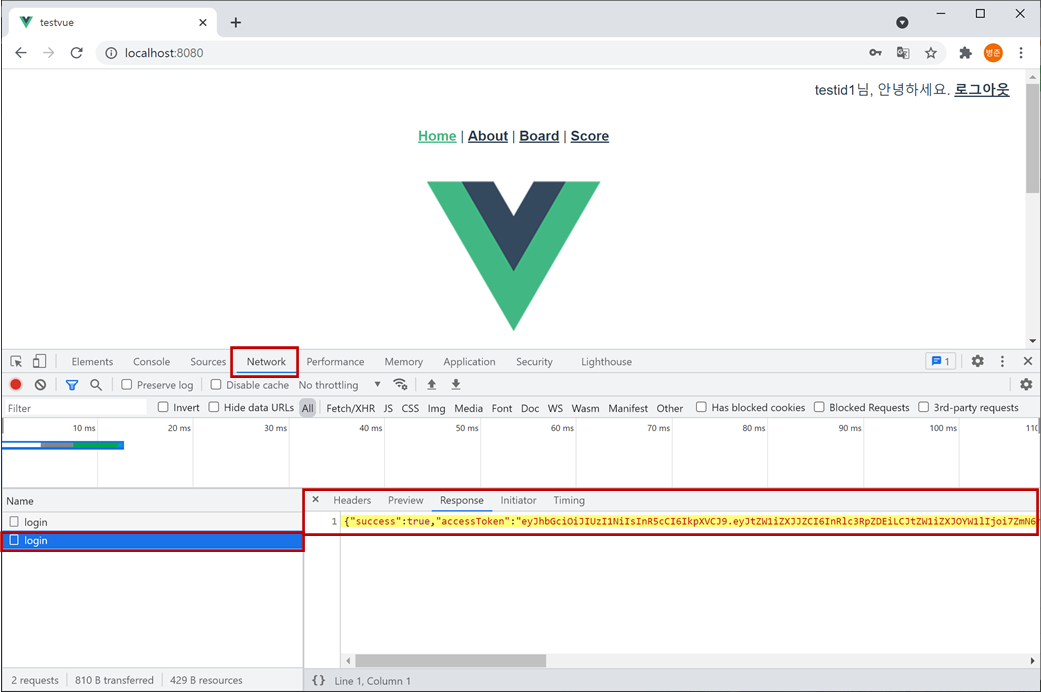Open a new browser tab
This screenshot has width=1041, height=692.
coord(236,23)
